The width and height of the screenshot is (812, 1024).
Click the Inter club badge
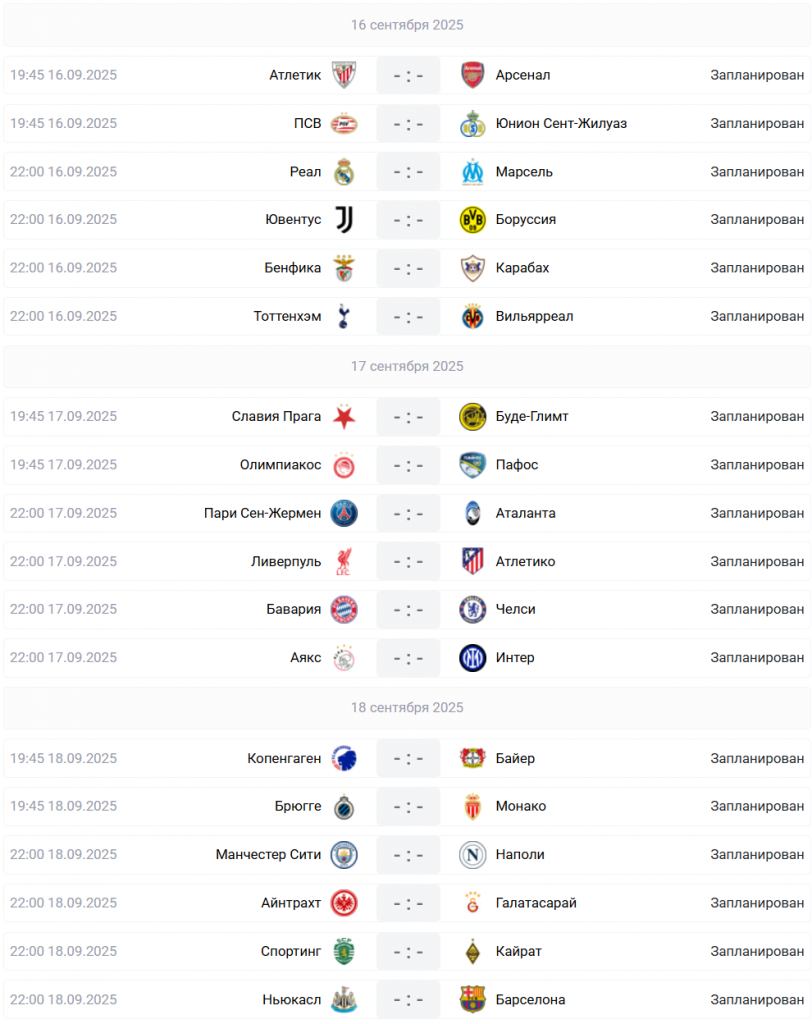point(472,658)
